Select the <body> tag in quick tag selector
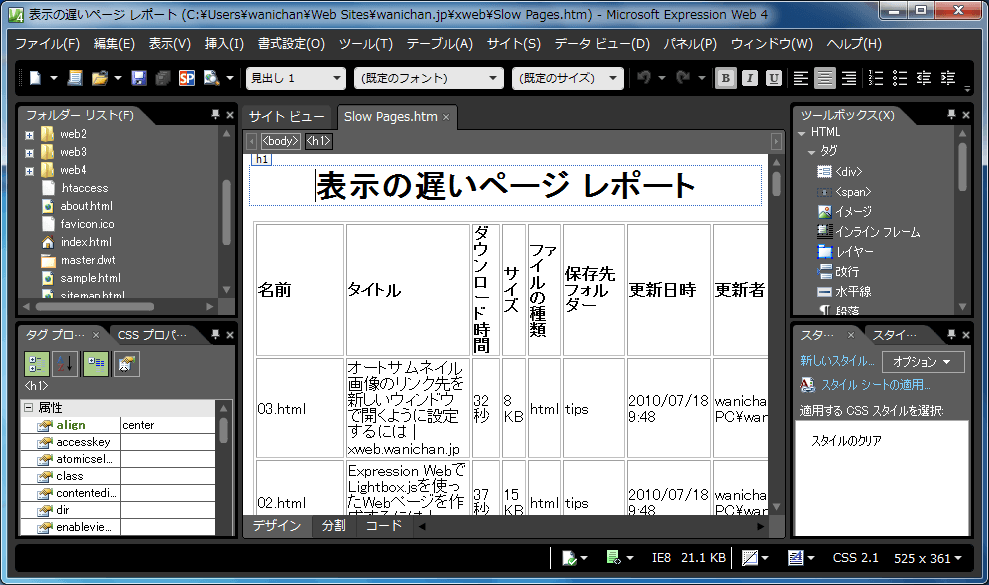Image resolution: width=989 pixels, height=585 pixels. pyautogui.click(x=280, y=141)
